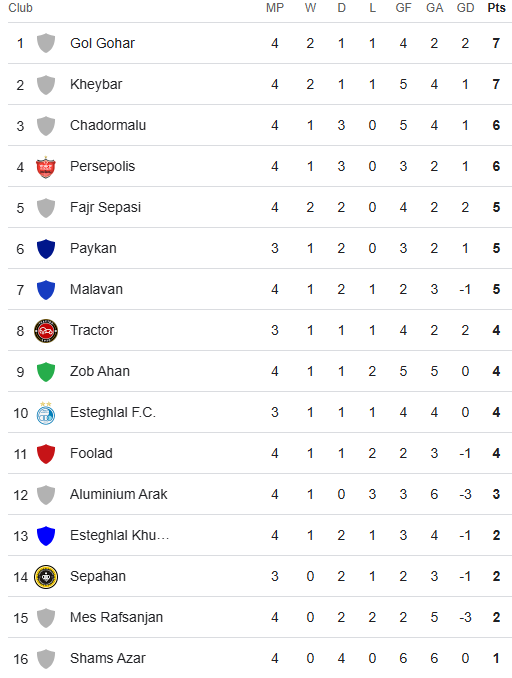
Task: Click the GD column header
Action: coord(465,8)
